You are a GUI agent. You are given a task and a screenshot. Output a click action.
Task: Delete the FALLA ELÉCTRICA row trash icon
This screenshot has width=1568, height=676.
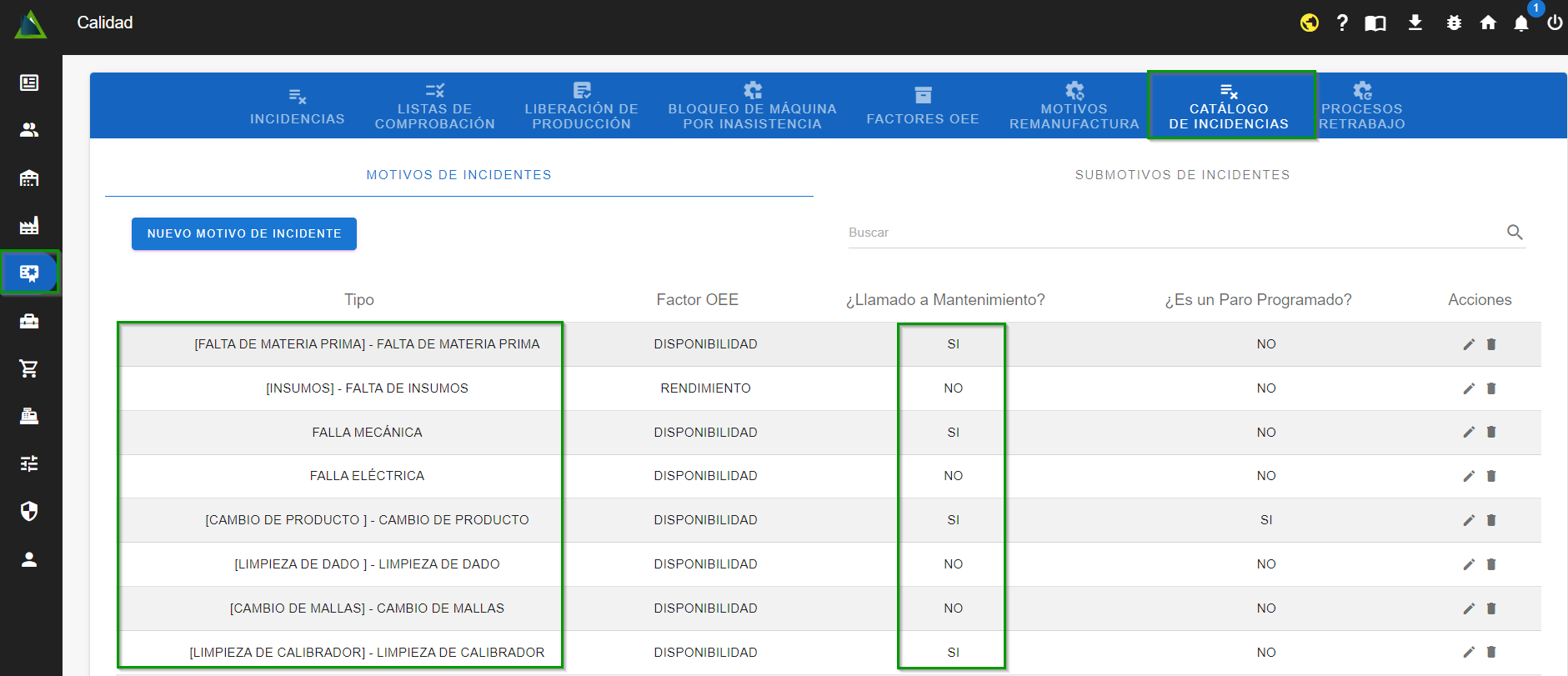click(1491, 476)
